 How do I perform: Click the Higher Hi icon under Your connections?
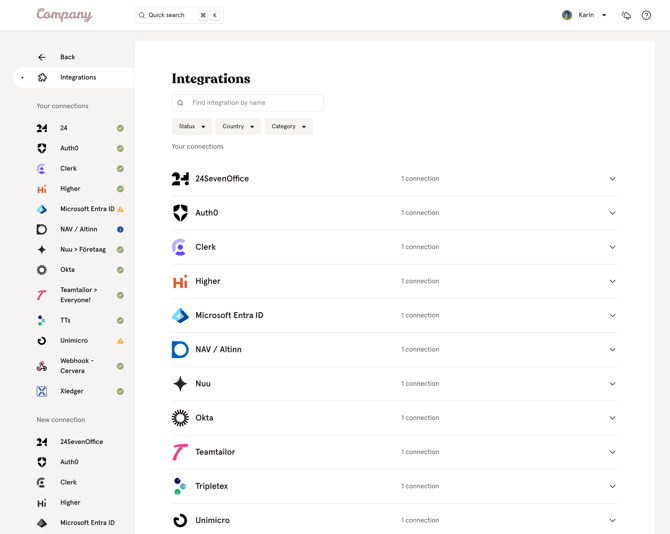(x=41, y=189)
